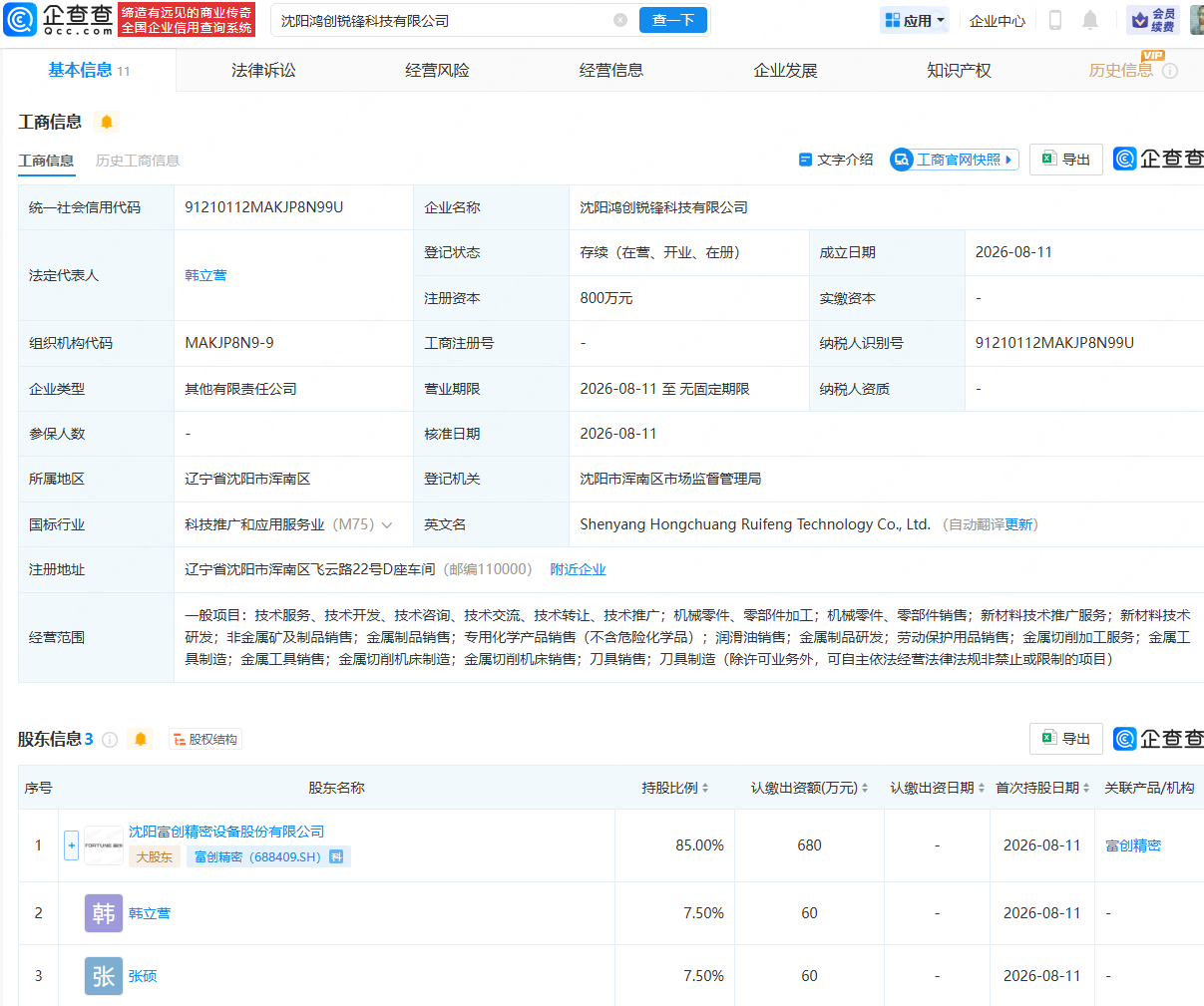Click the 富创精密 company logo thumbnail
Screen dimensions: 1204x1006
click(x=104, y=845)
